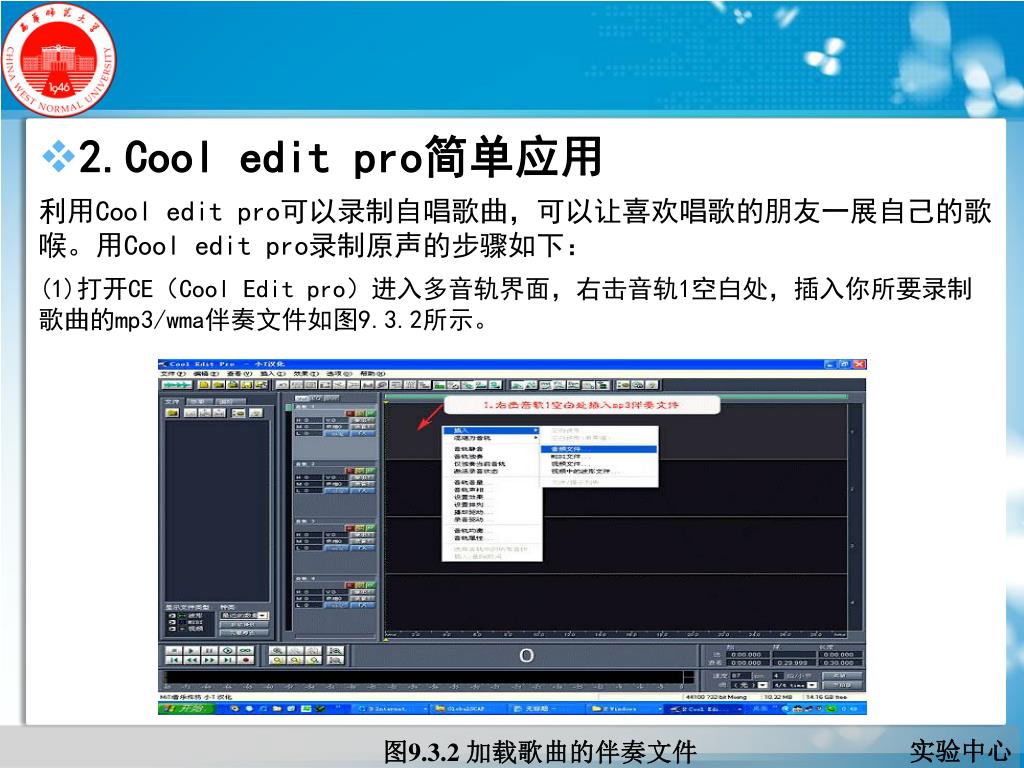Open the FX button on track 1
The image size is (1024, 768).
tap(363, 433)
